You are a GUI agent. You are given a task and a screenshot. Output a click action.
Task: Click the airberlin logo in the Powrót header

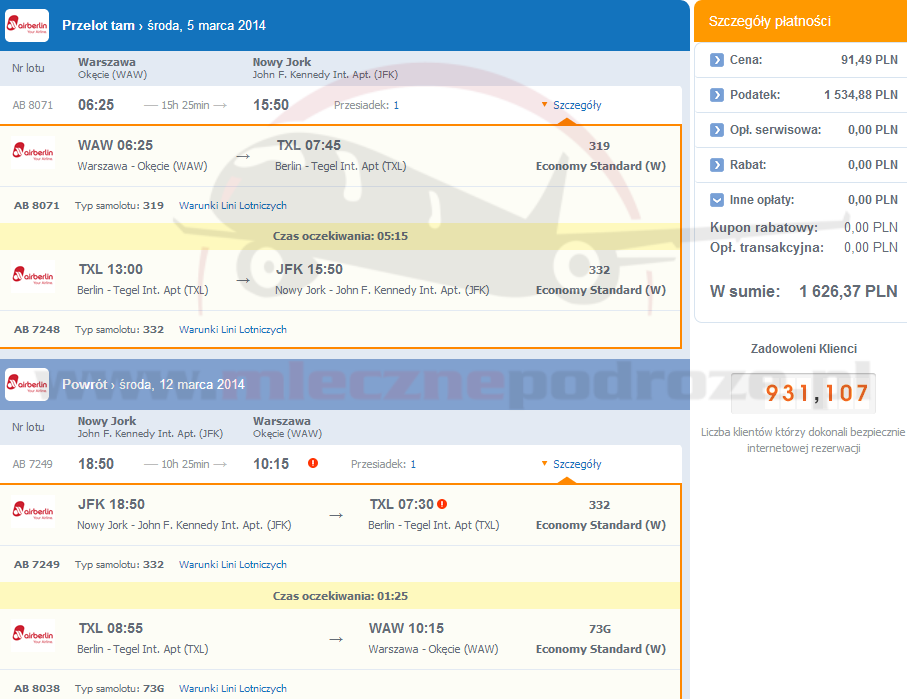(x=27, y=384)
